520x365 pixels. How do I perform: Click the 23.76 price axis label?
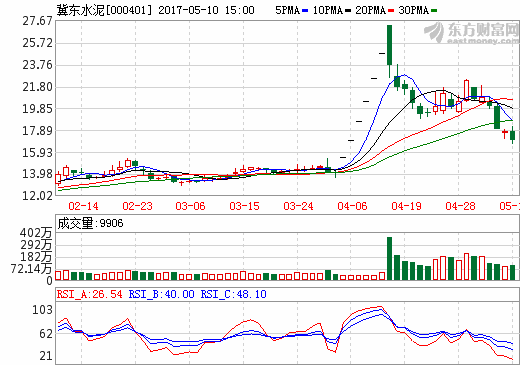[x=38, y=65]
